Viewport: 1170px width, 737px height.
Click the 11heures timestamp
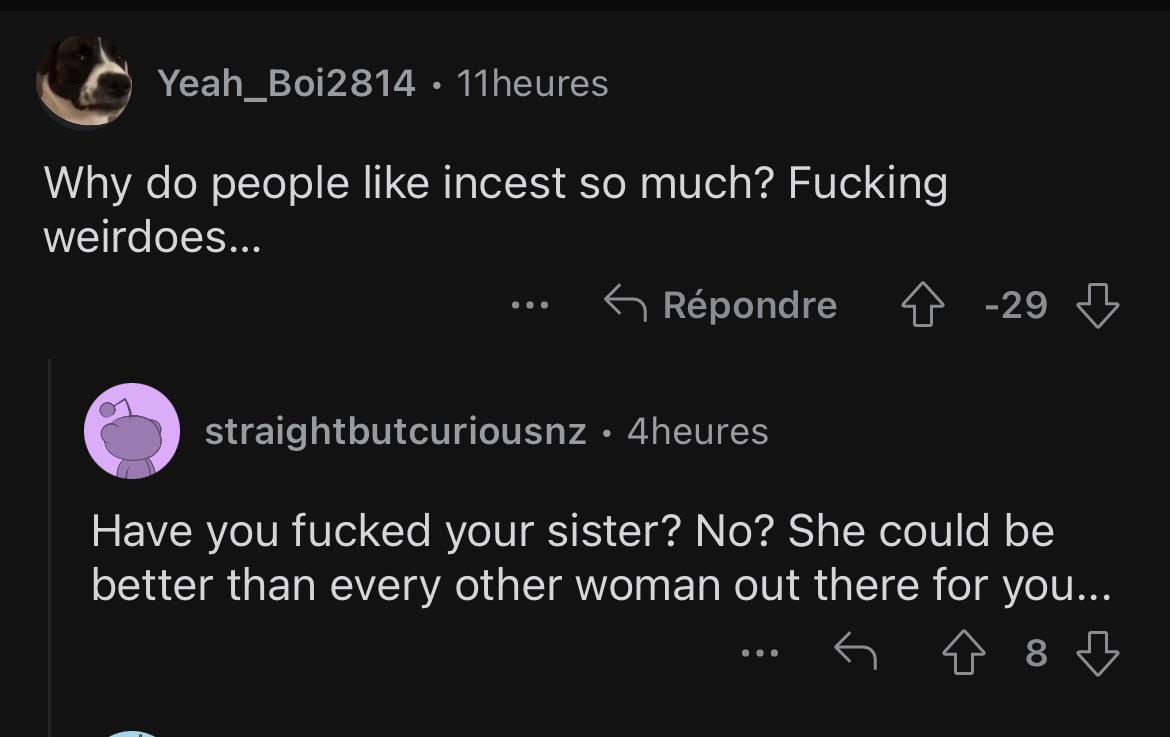click(532, 83)
